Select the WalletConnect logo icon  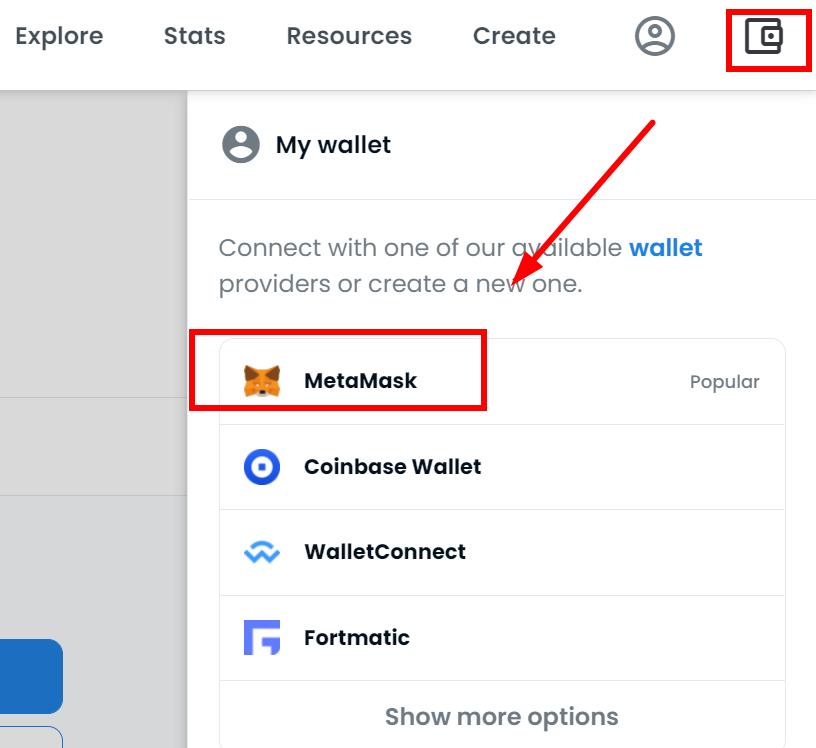[x=262, y=552]
